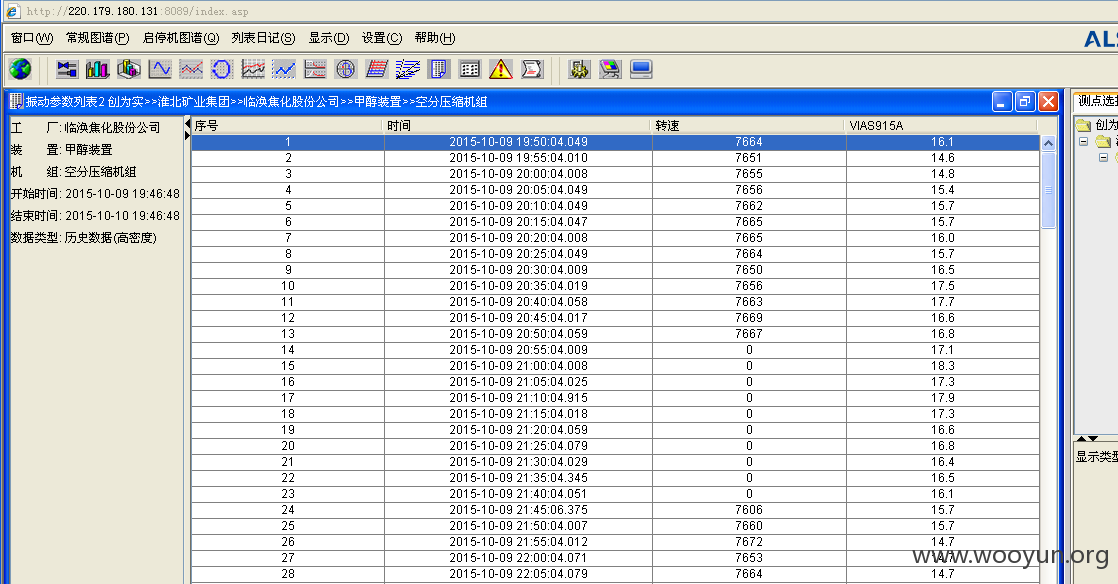The width and height of the screenshot is (1118, 584).
Task: Click the 转速 column header
Action: [x=749, y=125]
